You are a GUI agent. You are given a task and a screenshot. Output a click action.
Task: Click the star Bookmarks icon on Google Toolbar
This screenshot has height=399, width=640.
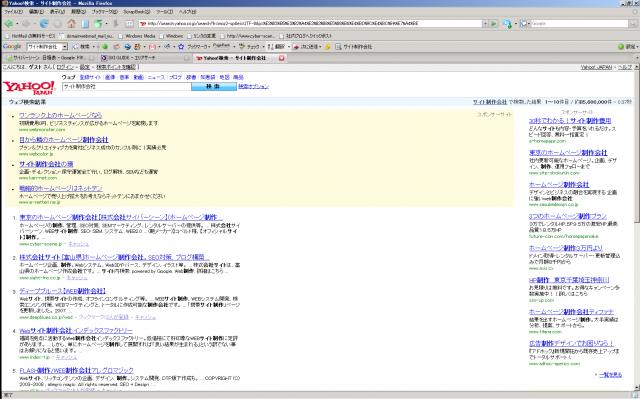point(181,47)
